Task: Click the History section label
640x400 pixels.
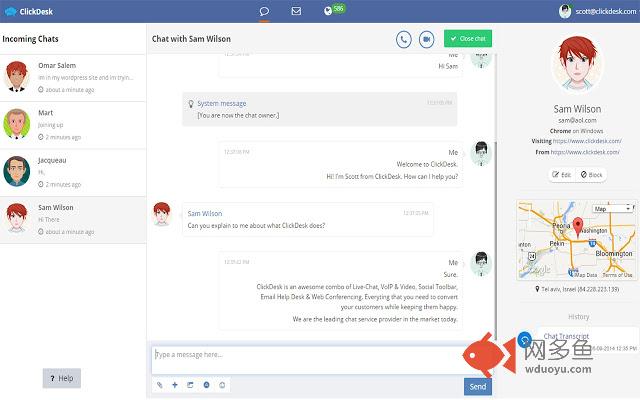Action: [x=578, y=316]
